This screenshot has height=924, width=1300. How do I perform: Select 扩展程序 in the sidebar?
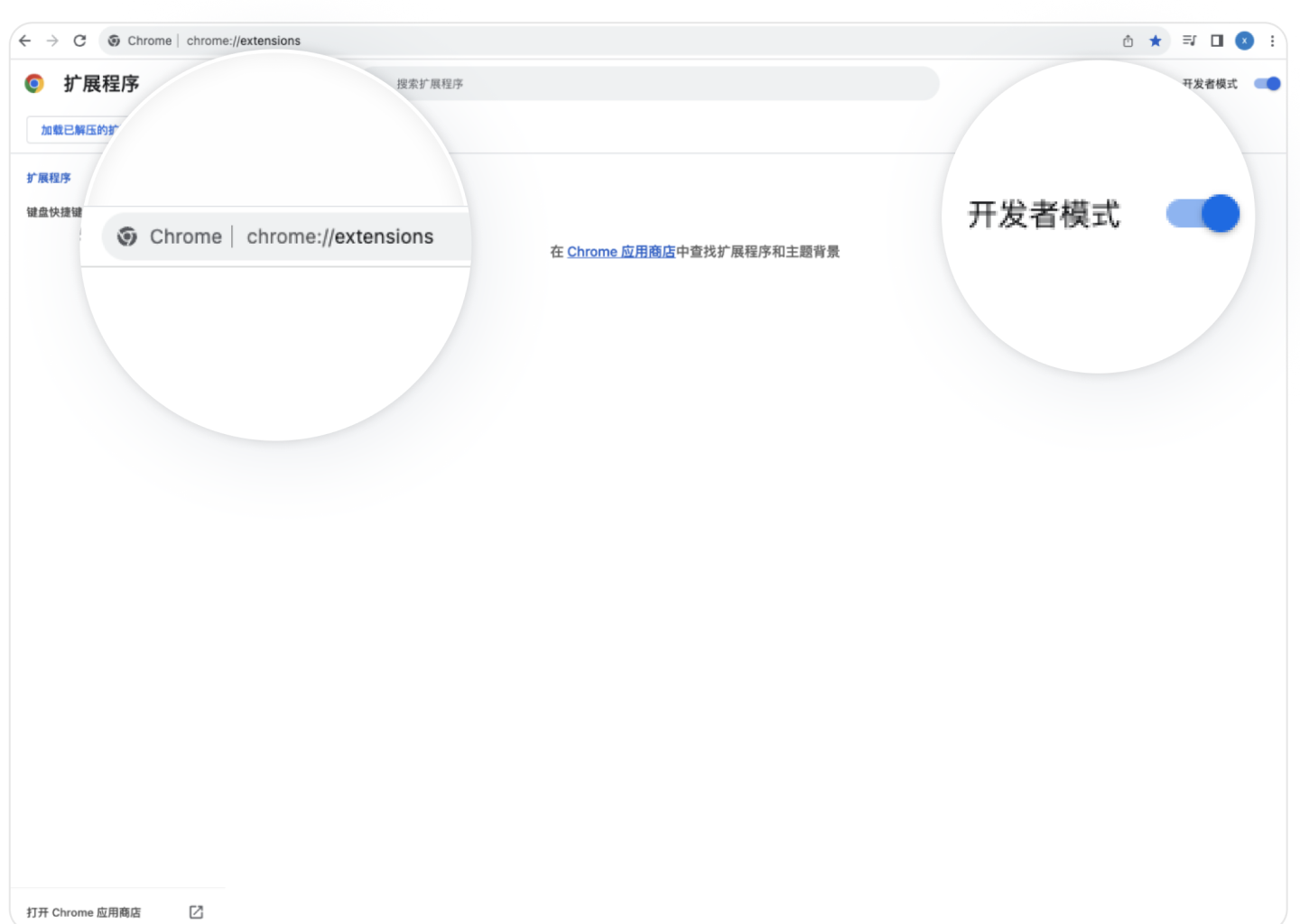click(x=49, y=178)
